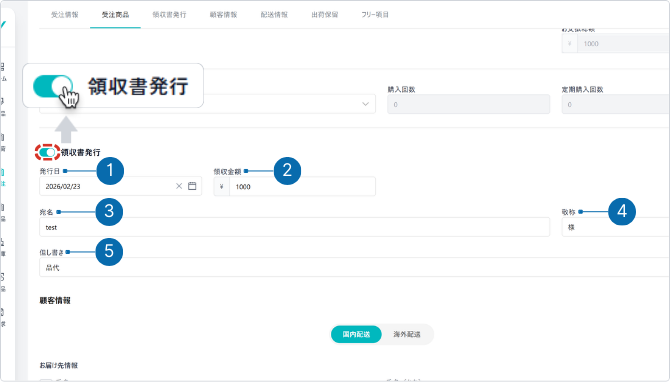Click the 定期購入回数 field

click(x=615, y=104)
